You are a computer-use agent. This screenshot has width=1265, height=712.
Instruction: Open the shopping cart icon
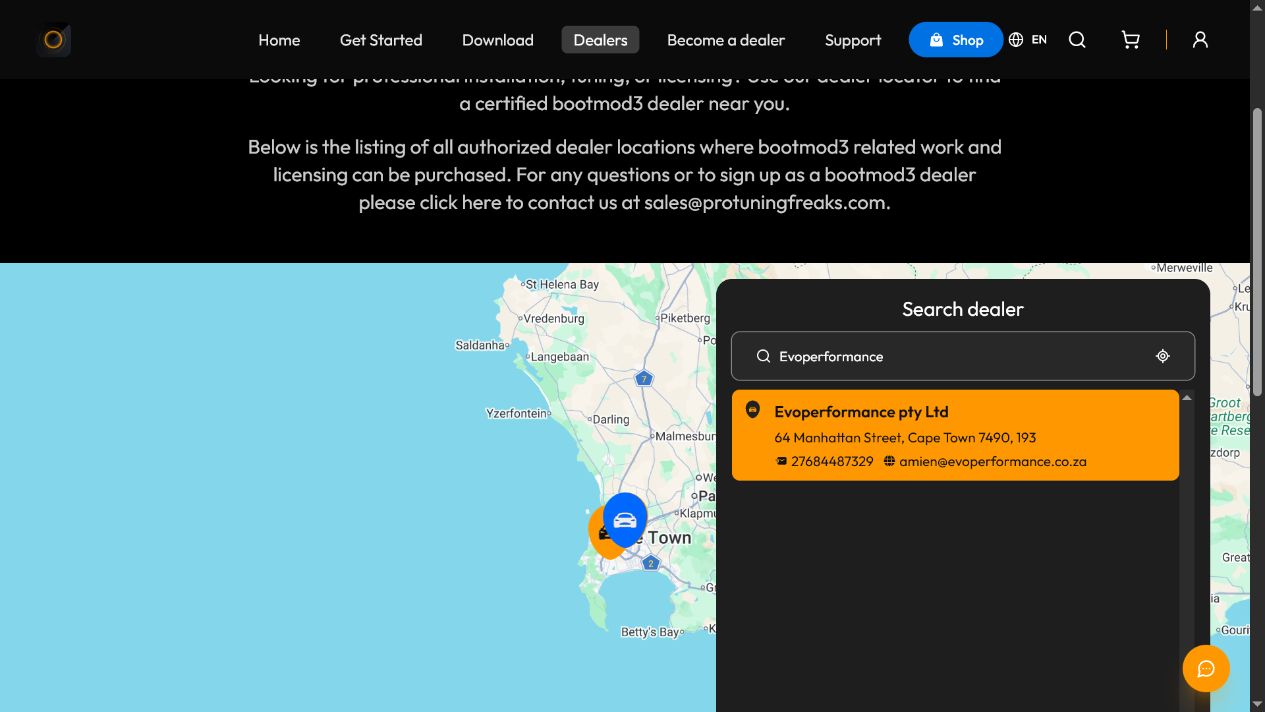[1130, 40]
